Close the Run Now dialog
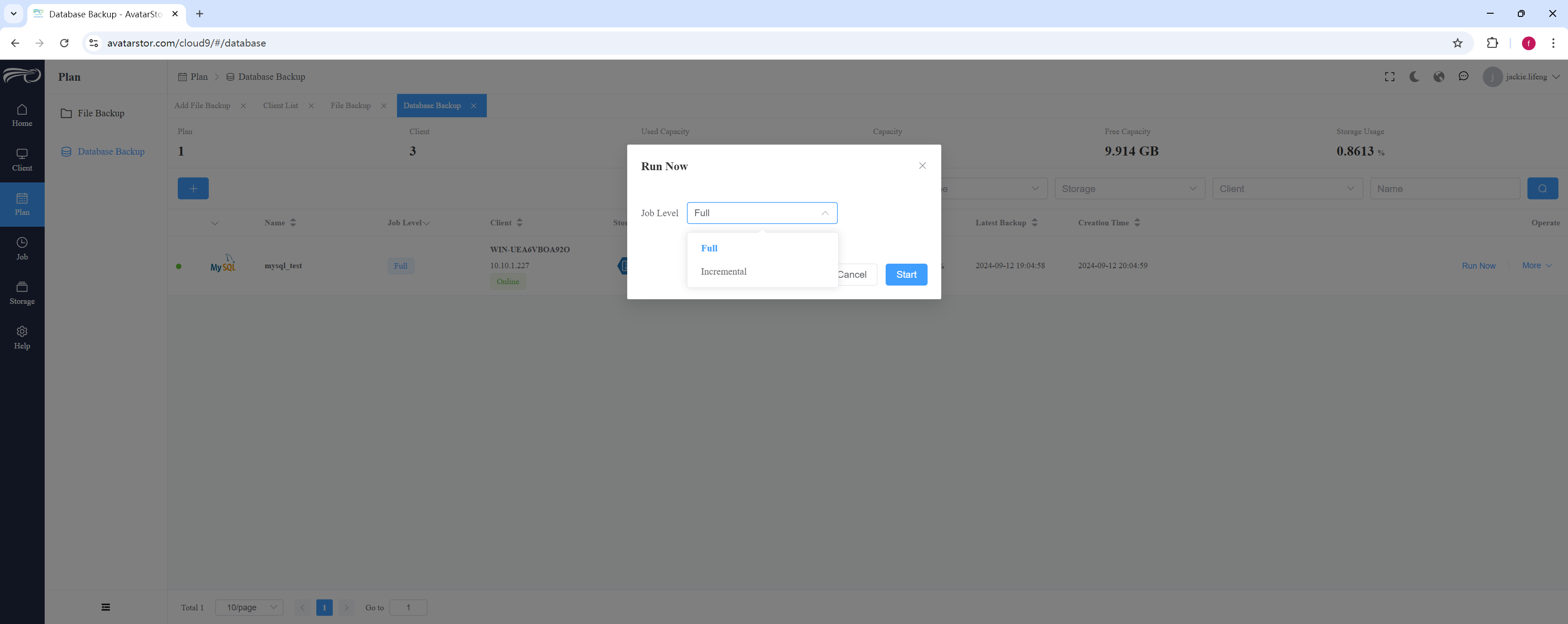1568x624 pixels. (922, 166)
